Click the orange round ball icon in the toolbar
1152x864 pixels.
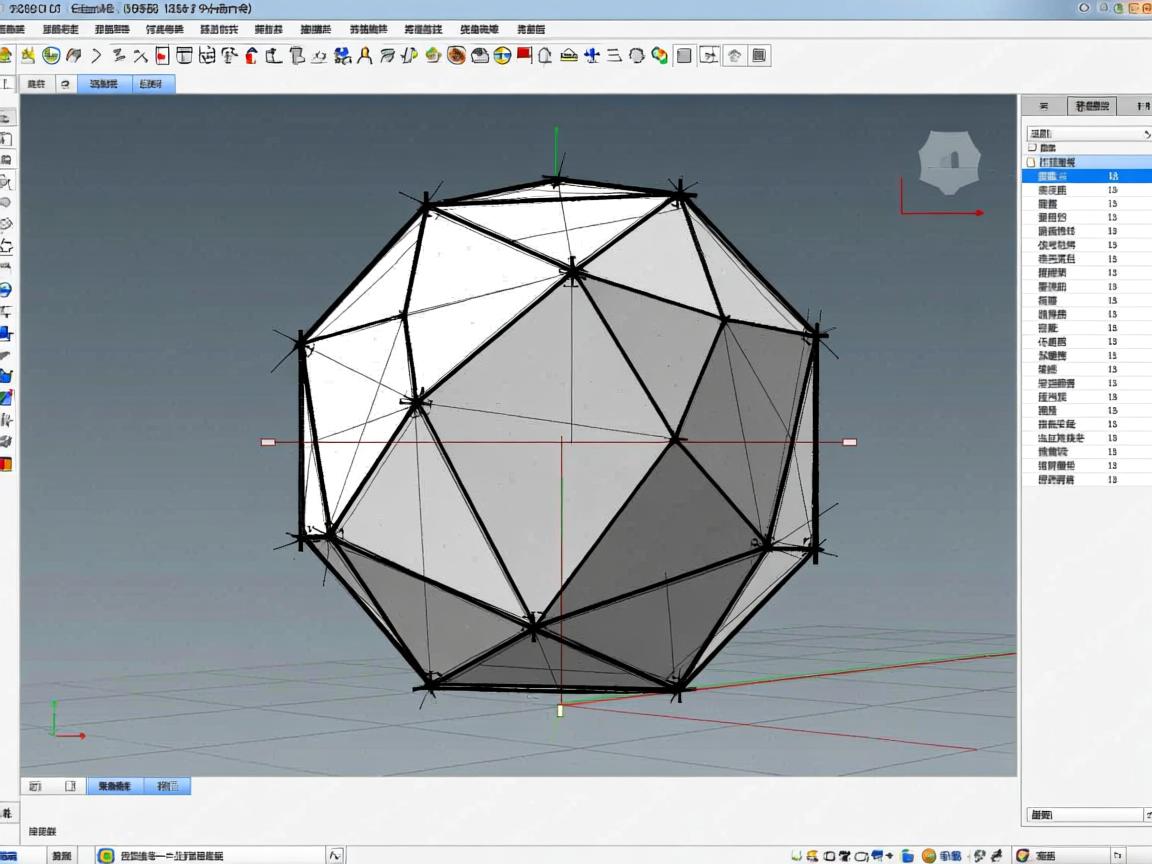tap(456, 56)
